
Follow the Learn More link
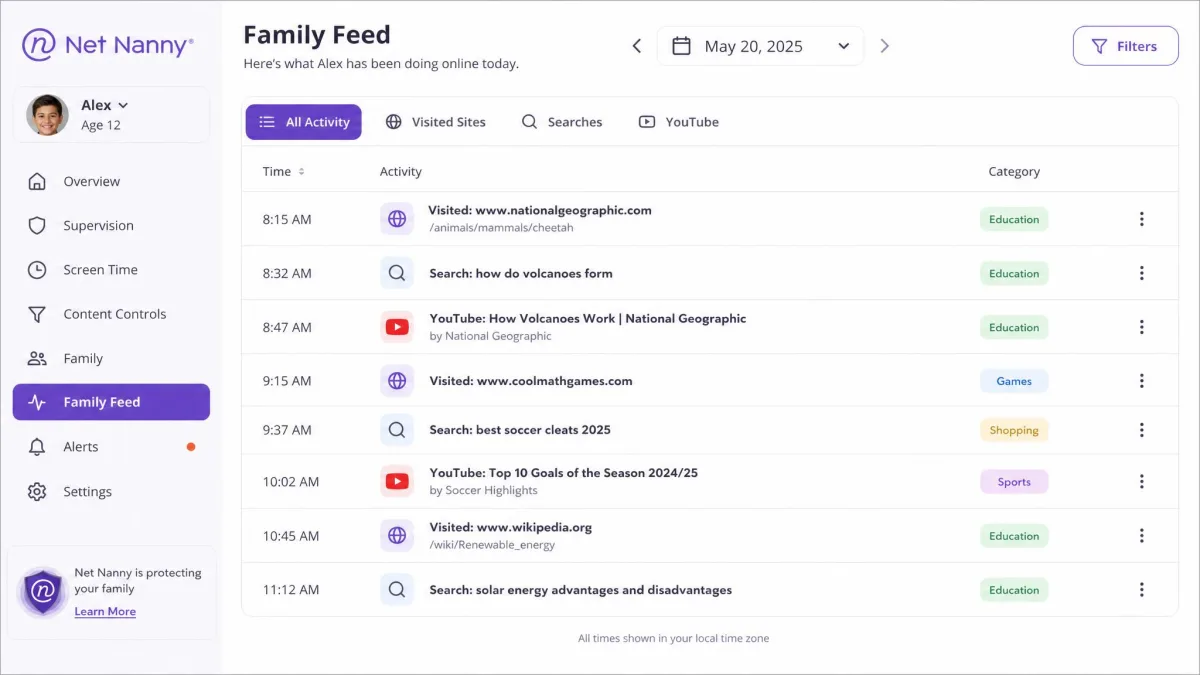click(105, 611)
